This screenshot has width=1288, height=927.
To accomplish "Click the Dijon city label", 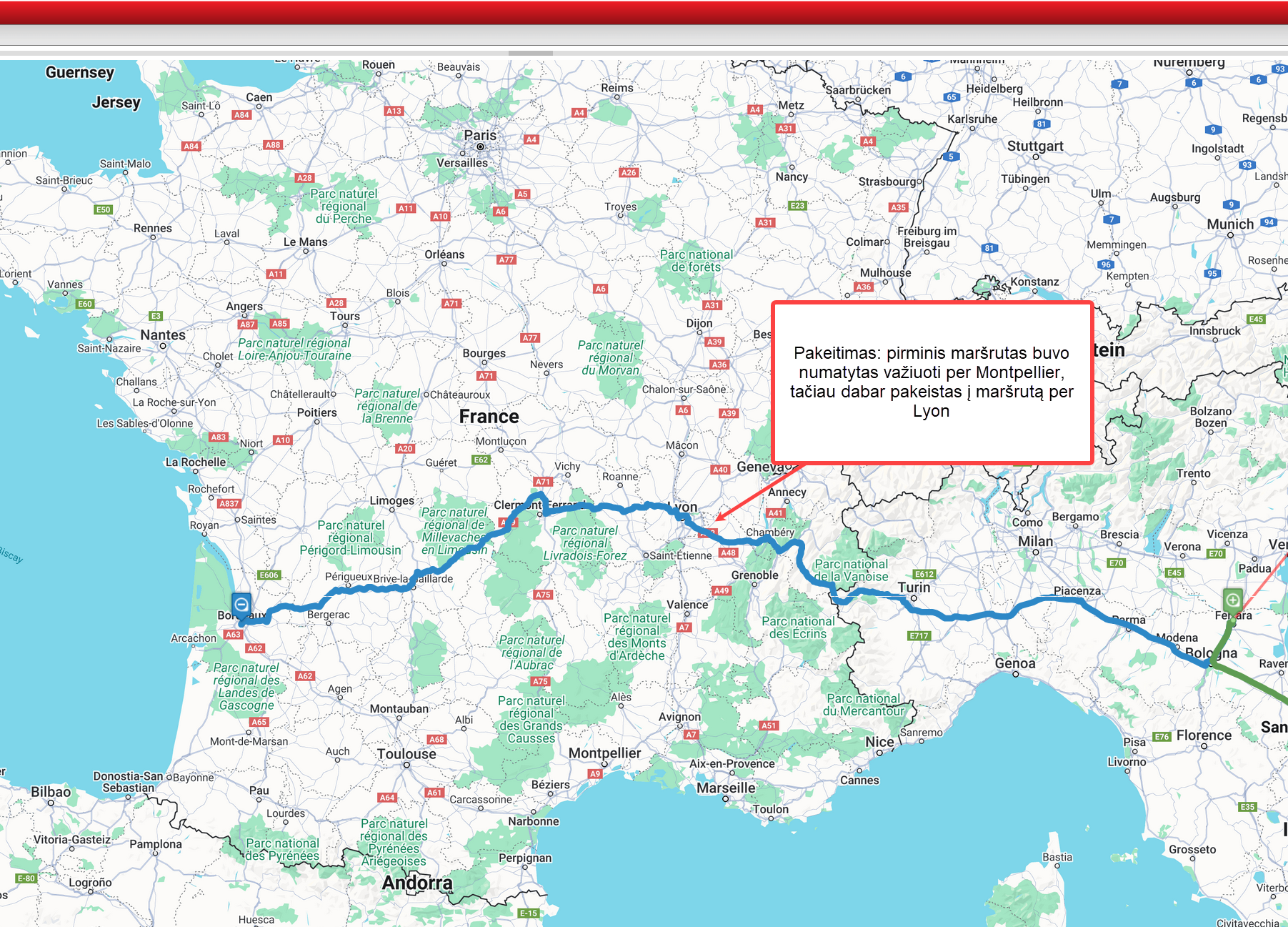I will 699,323.
